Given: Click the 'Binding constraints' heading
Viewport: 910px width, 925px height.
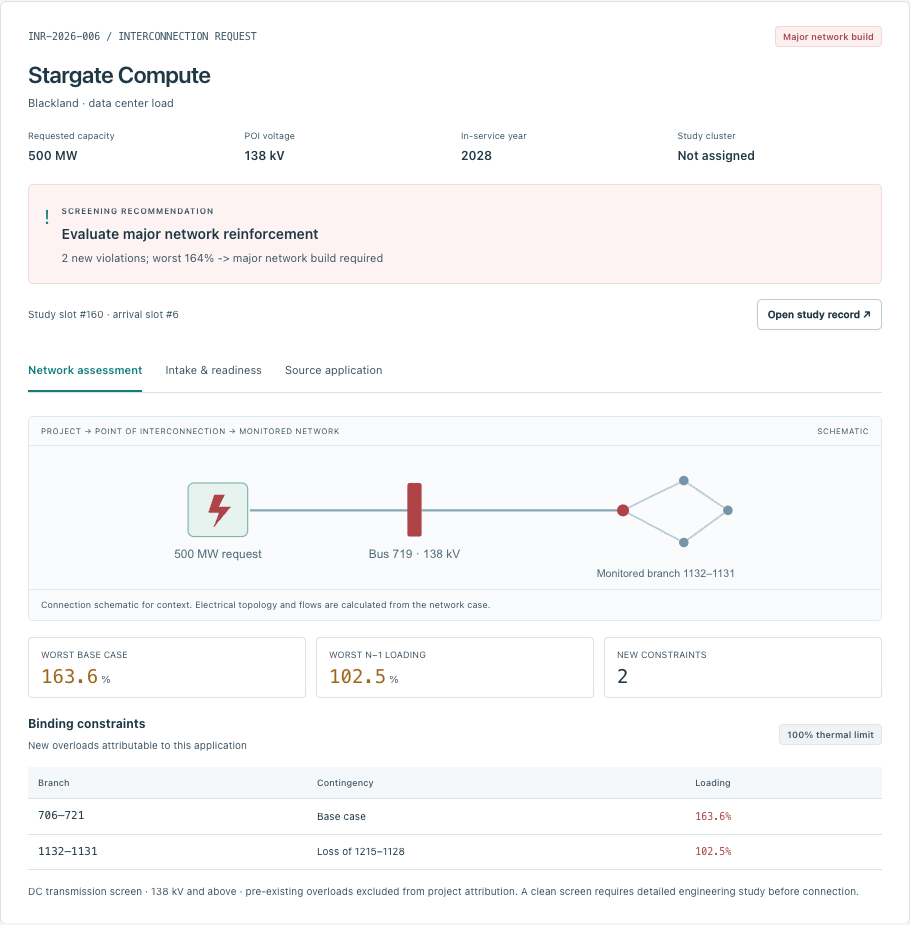Looking at the screenshot, I should point(87,724).
